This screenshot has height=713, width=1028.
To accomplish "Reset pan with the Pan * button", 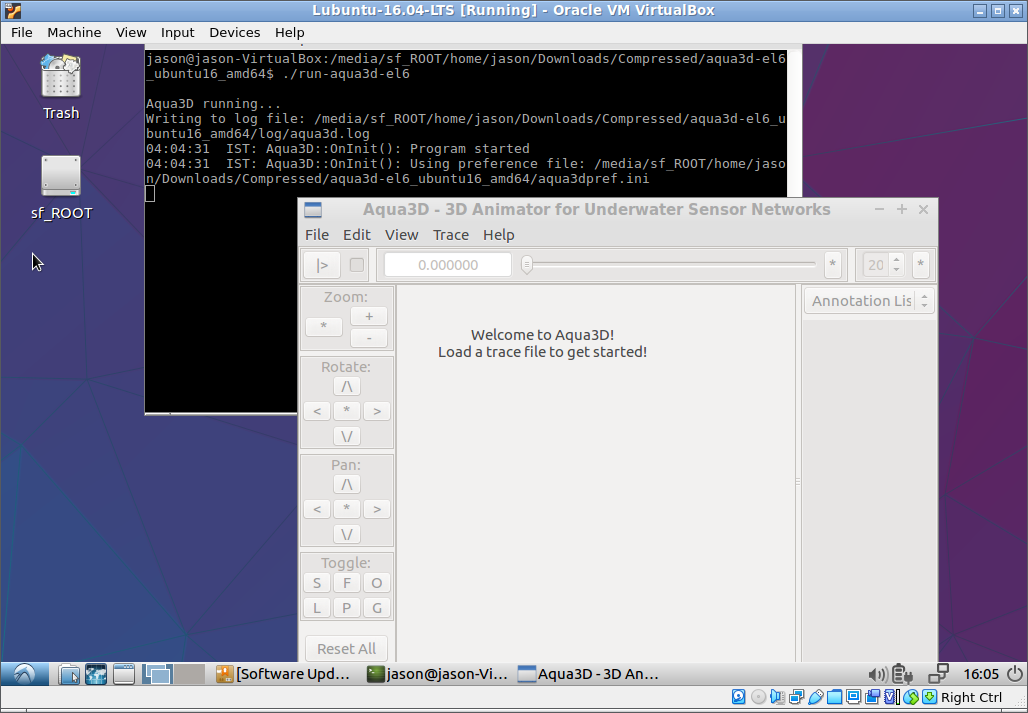I will (x=347, y=509).
